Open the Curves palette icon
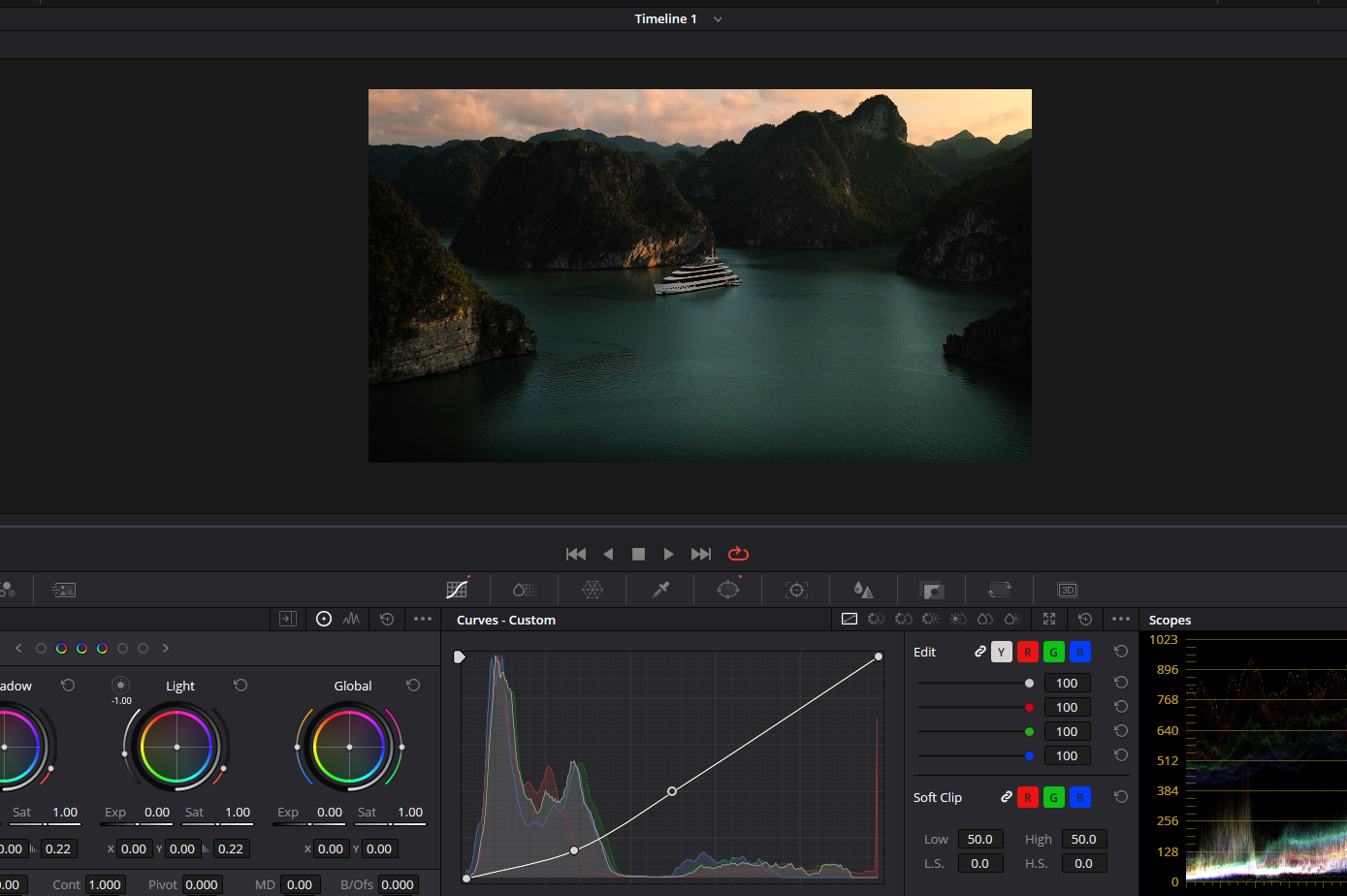 pos(457,590)
